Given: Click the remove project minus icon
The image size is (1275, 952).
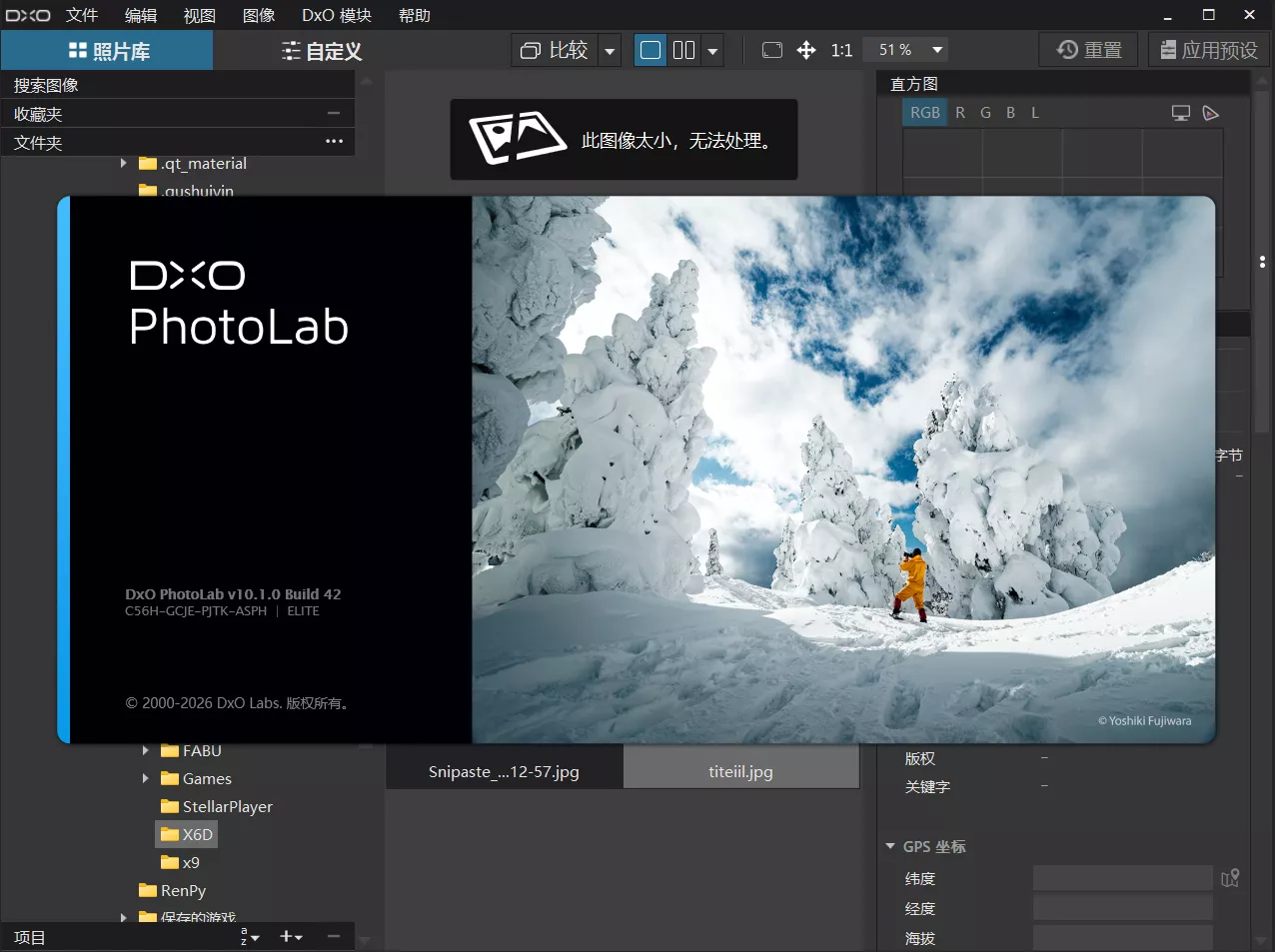Looking at the screenshot, I should 334,936.
